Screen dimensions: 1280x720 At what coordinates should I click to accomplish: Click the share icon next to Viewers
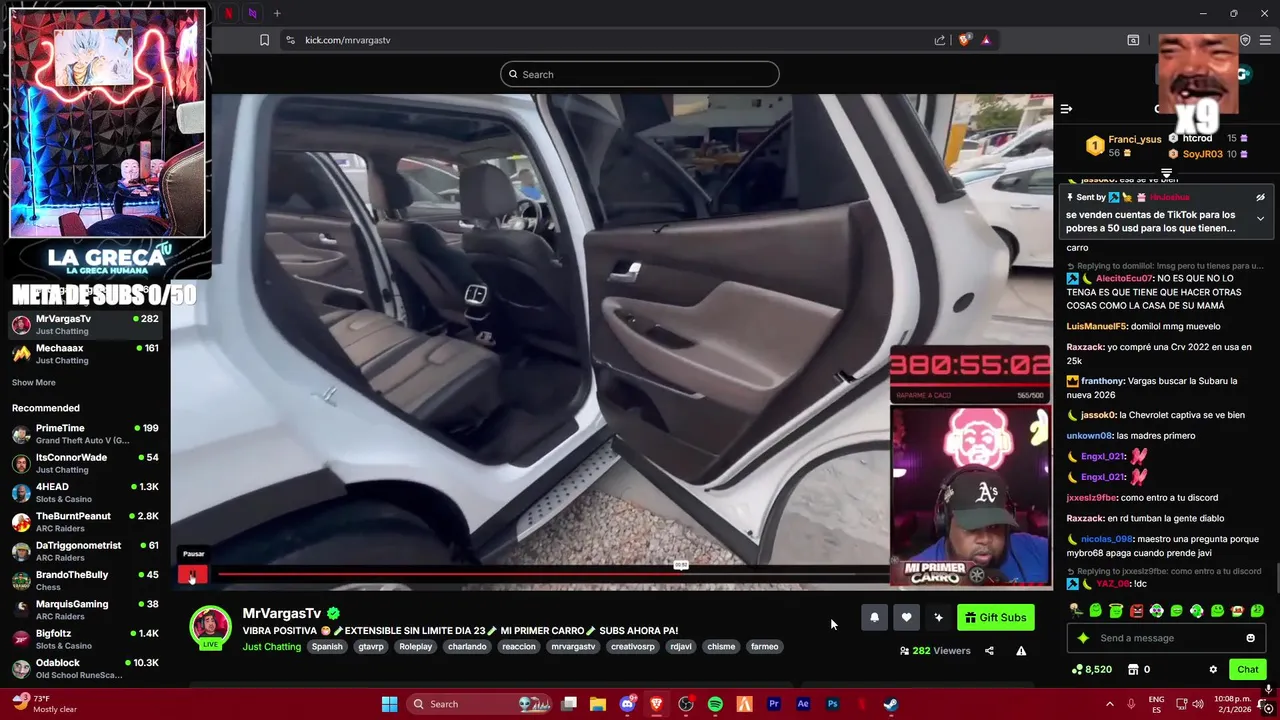click(x=989, y=651)
